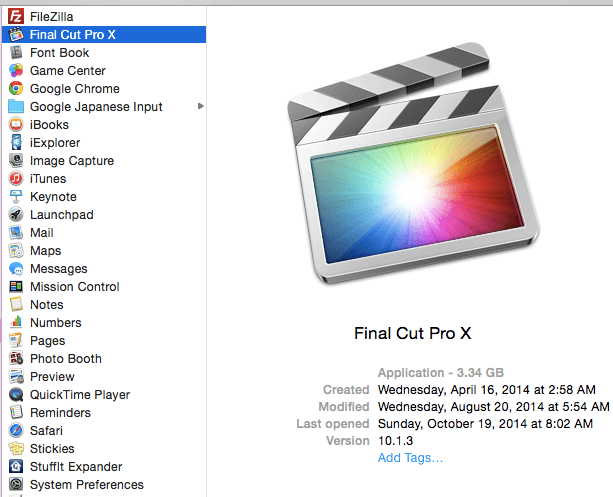Expand the Google Japanese Input folder arrow
This screenshot has width=613, height=497.
tap(201, 107)
